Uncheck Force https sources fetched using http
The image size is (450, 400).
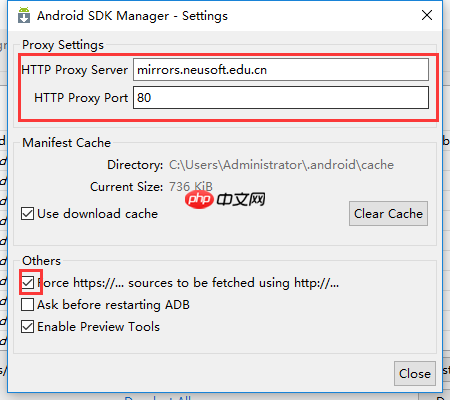tap(27, 283)
